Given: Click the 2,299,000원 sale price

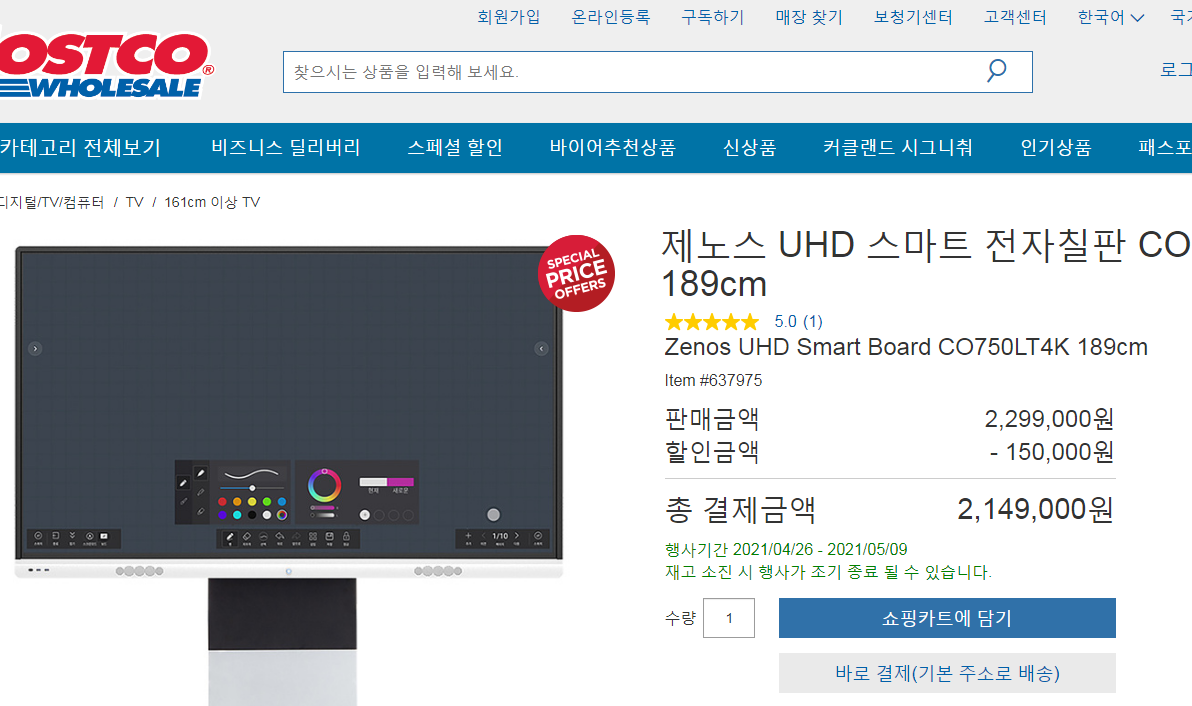Looking at the screenshot, I should [1049, 419].
